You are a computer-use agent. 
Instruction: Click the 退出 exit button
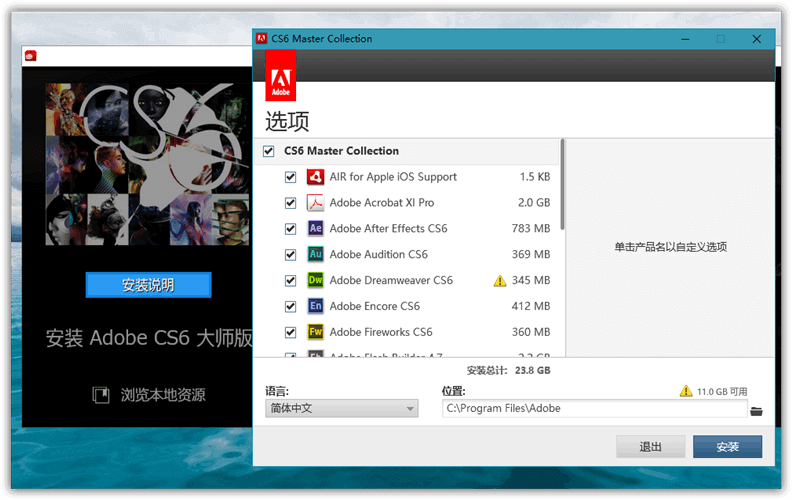(651, 446)
